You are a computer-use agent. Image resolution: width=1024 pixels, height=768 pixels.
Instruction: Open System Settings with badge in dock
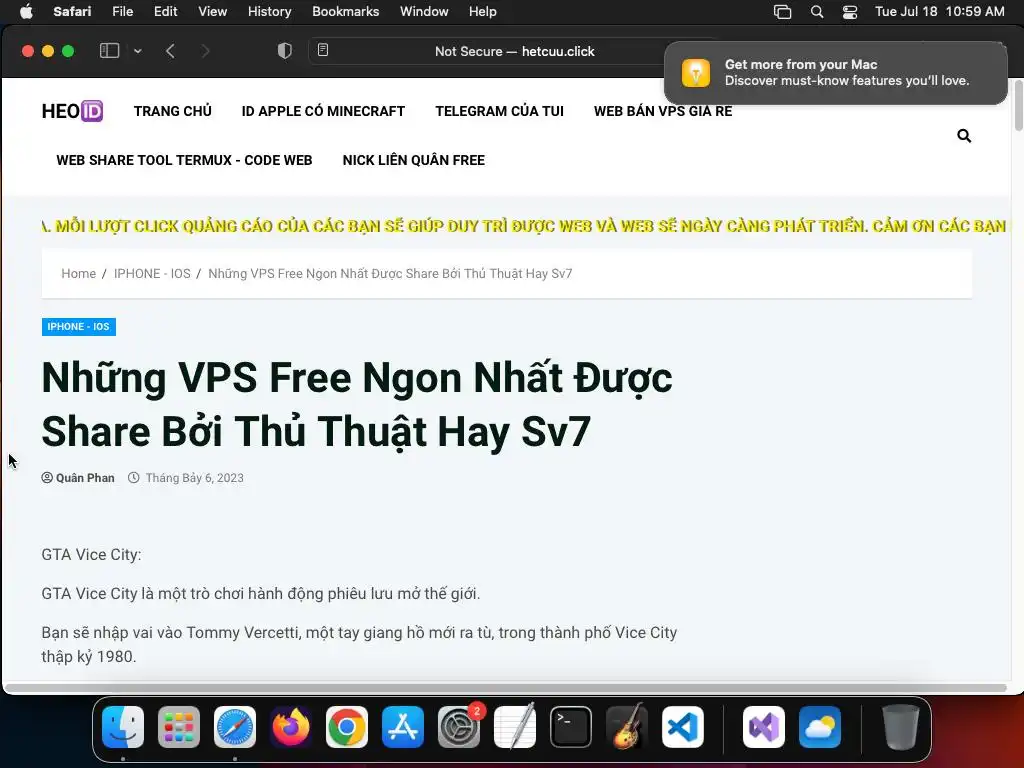pos(459,727)
